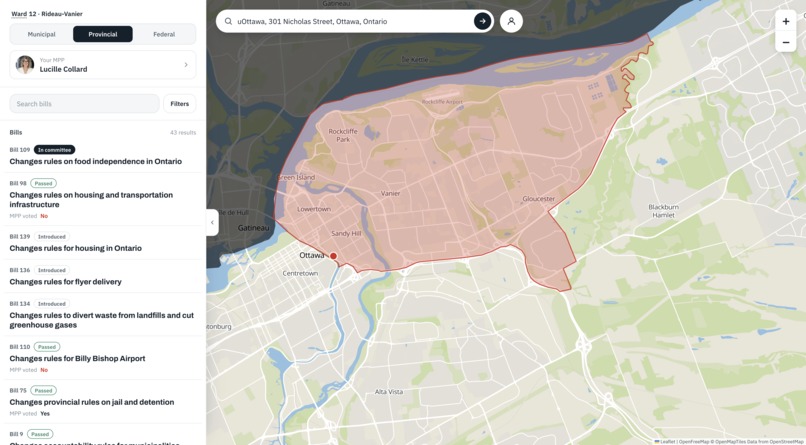Submit address with the arrow button
The width and height of the screenshot is (806, 445).
pyautogui.click(x=482, y=22)
